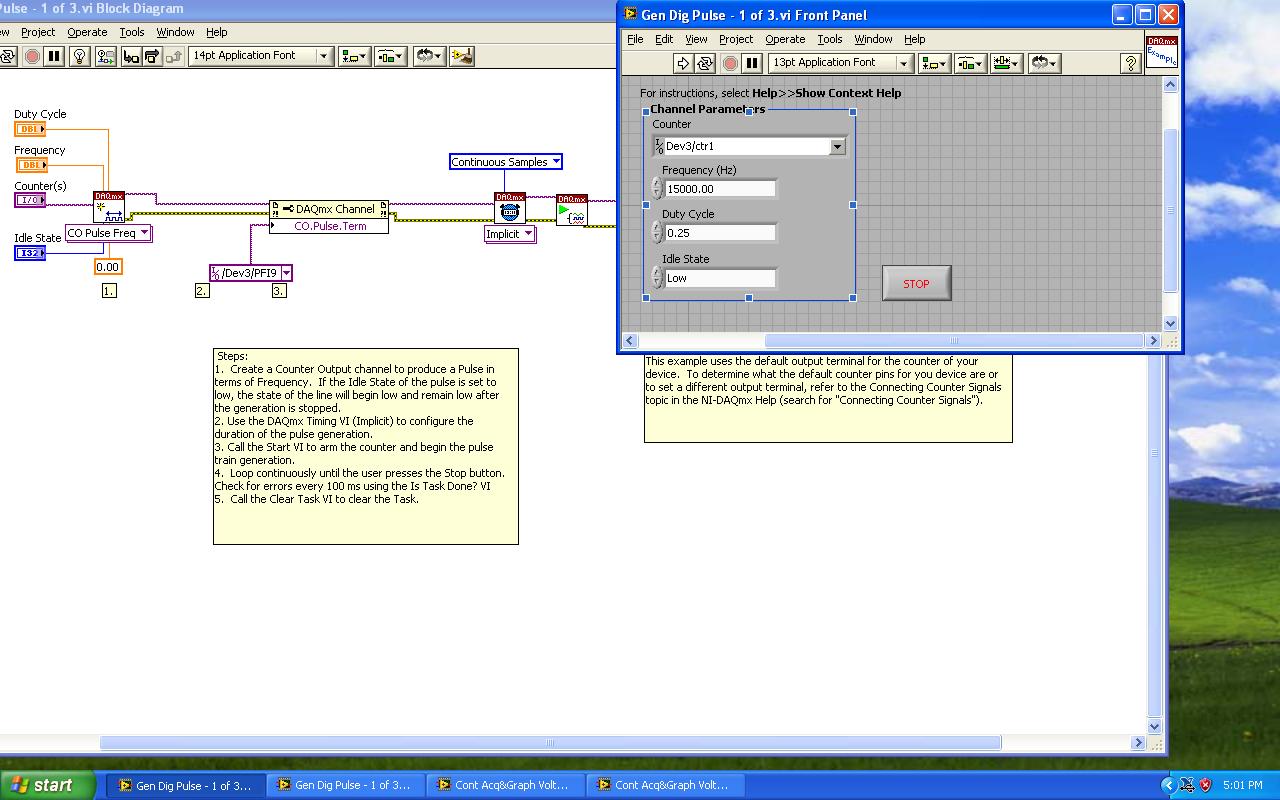Click the red STOP button
Screen dimensions: 1280x800
[916, 283]
